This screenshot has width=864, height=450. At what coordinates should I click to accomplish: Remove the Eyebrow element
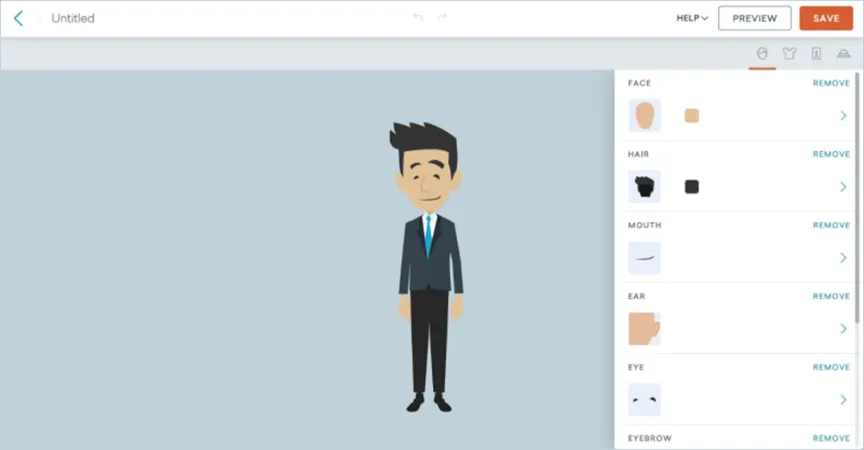[831, 438]
